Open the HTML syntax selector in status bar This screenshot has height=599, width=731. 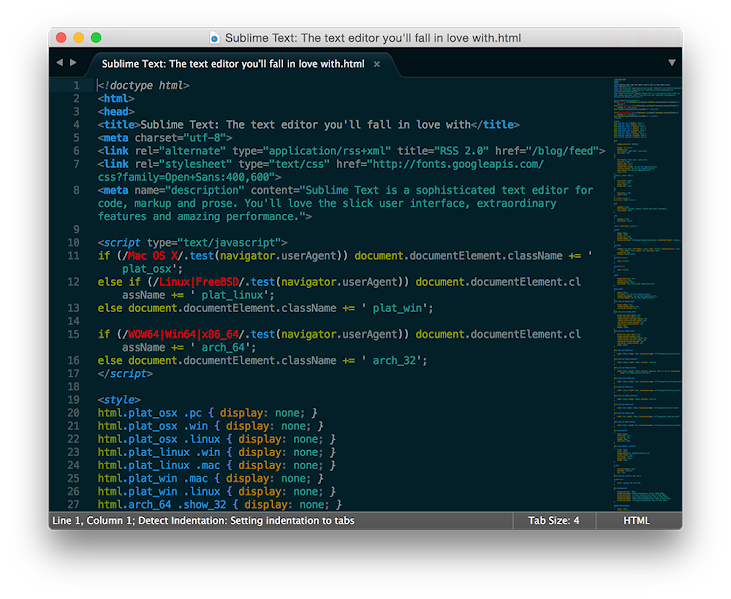click(x=636, y=520)
